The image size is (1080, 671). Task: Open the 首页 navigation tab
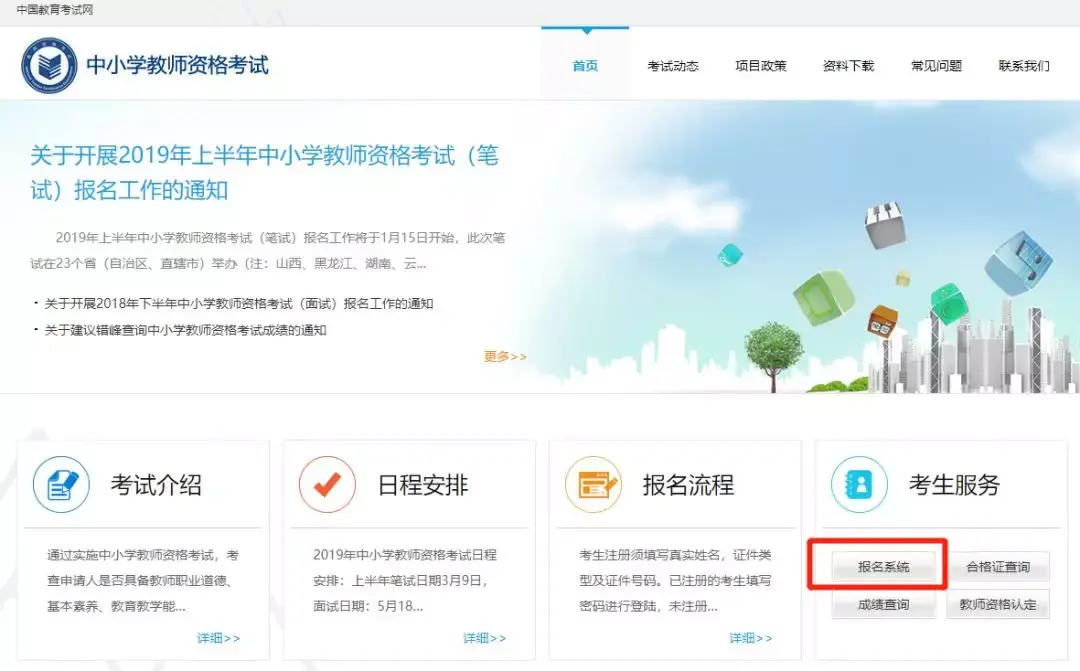585,65
